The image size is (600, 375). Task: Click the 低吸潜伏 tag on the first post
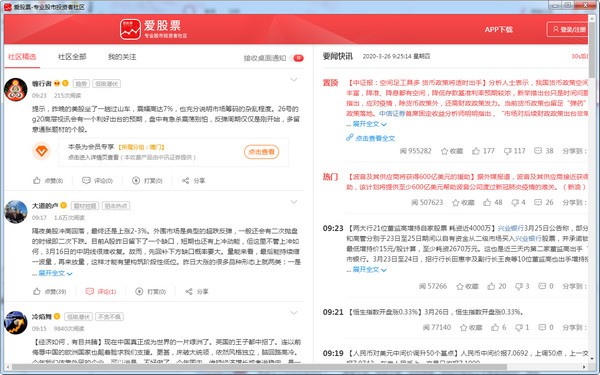[x=106, y=83]
